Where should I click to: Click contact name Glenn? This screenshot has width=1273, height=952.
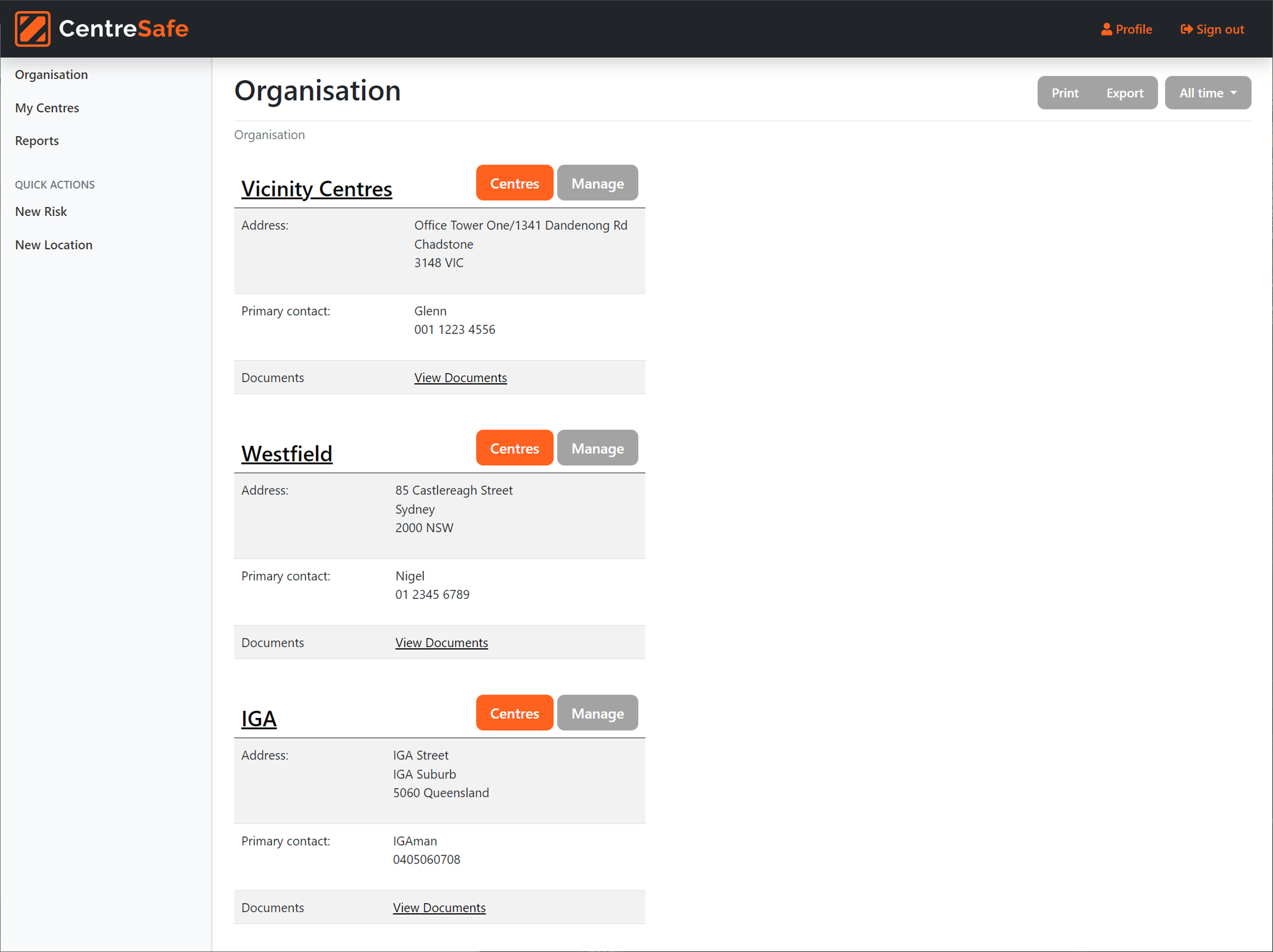tap(430, 311)
